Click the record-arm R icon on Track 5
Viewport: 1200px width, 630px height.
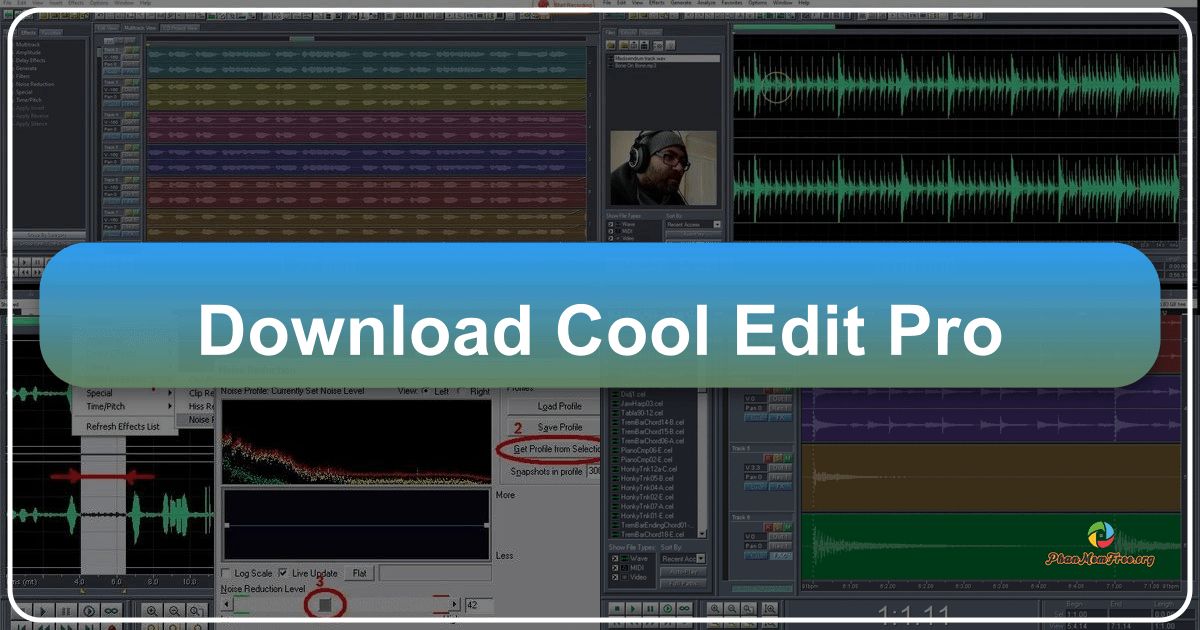767,458
